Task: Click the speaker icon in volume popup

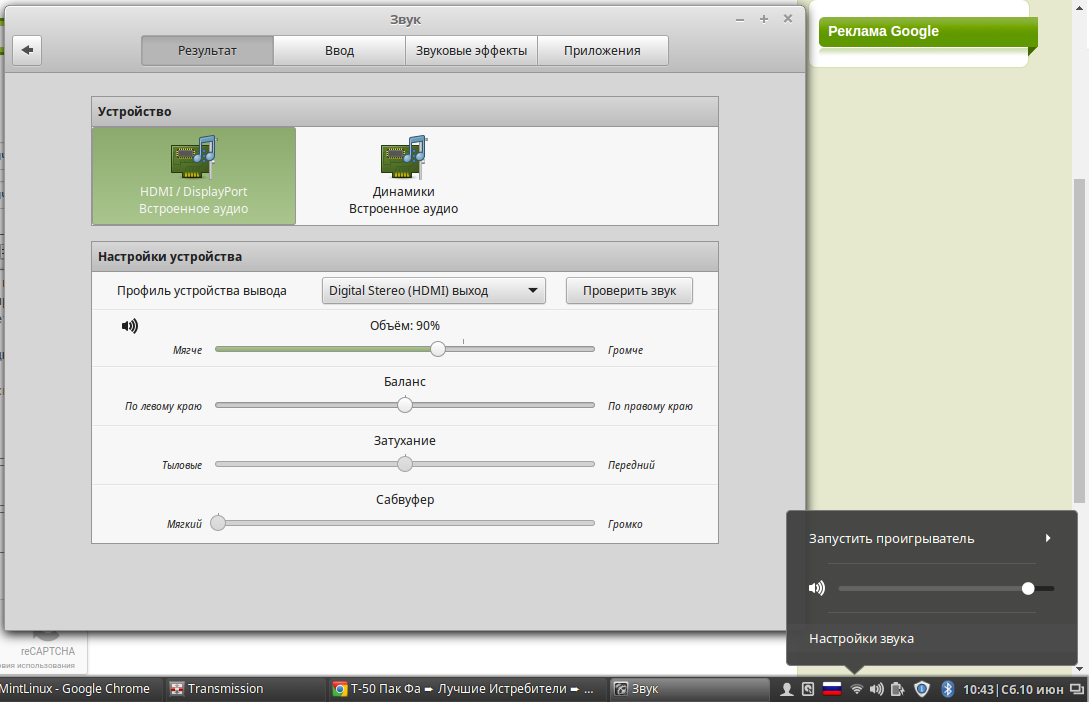Action: pyautogui.click(x=817, y=588)
